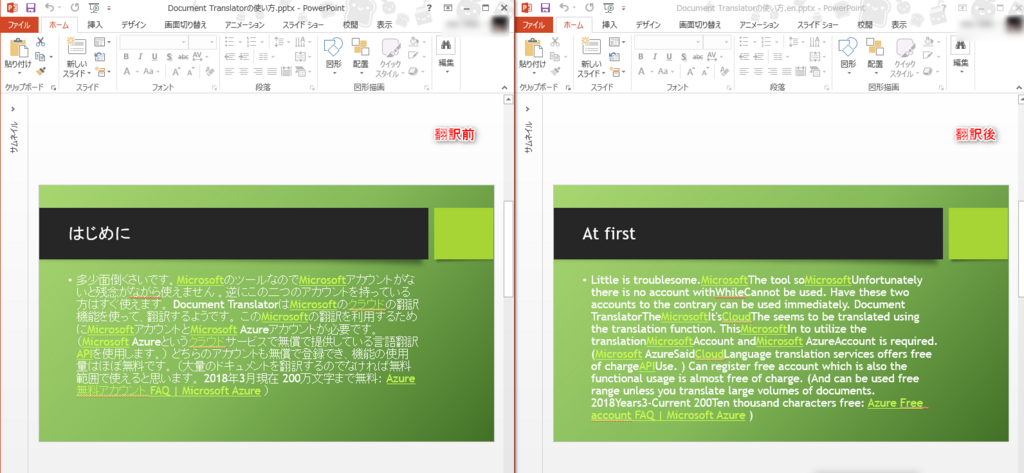
Task: Click the New Slide icon in right window
Action: 590,46
